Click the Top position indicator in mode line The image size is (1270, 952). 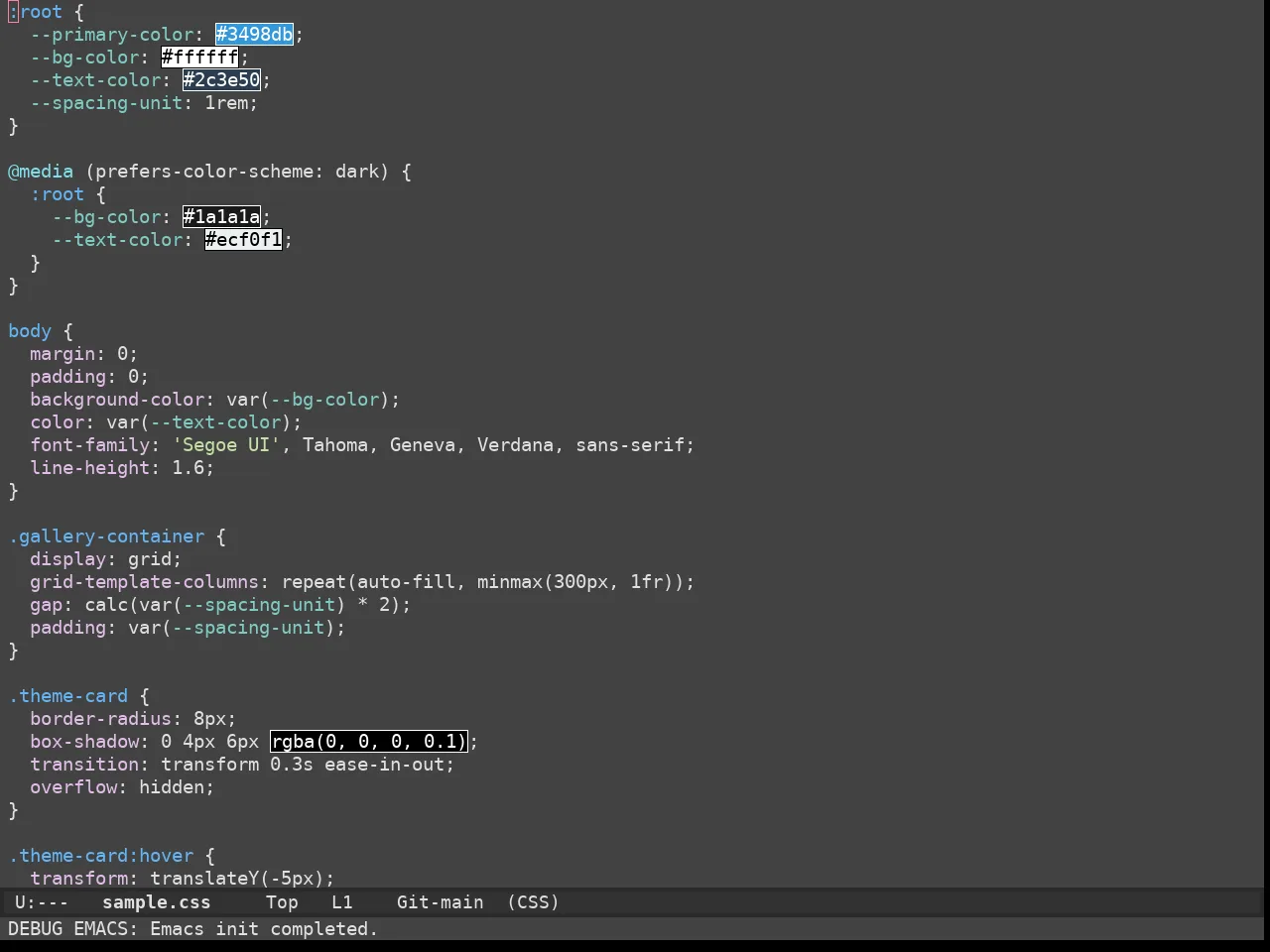point(282,902)
